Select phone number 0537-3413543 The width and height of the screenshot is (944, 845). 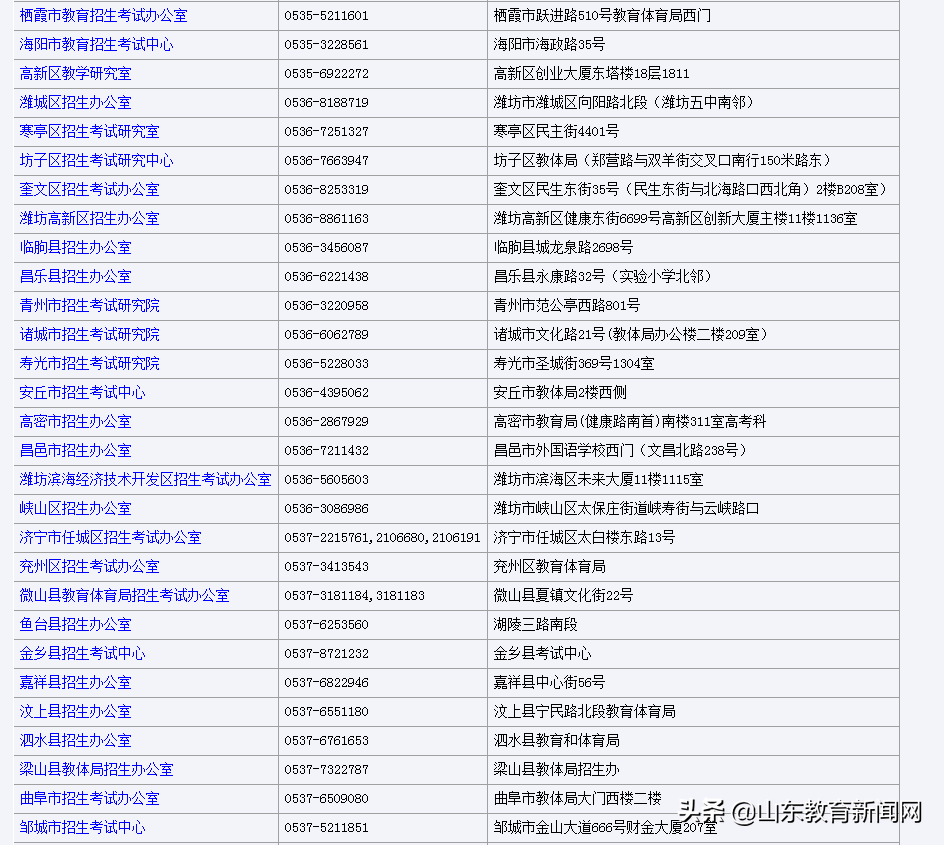pyautogui.click(x=326, y=566)
